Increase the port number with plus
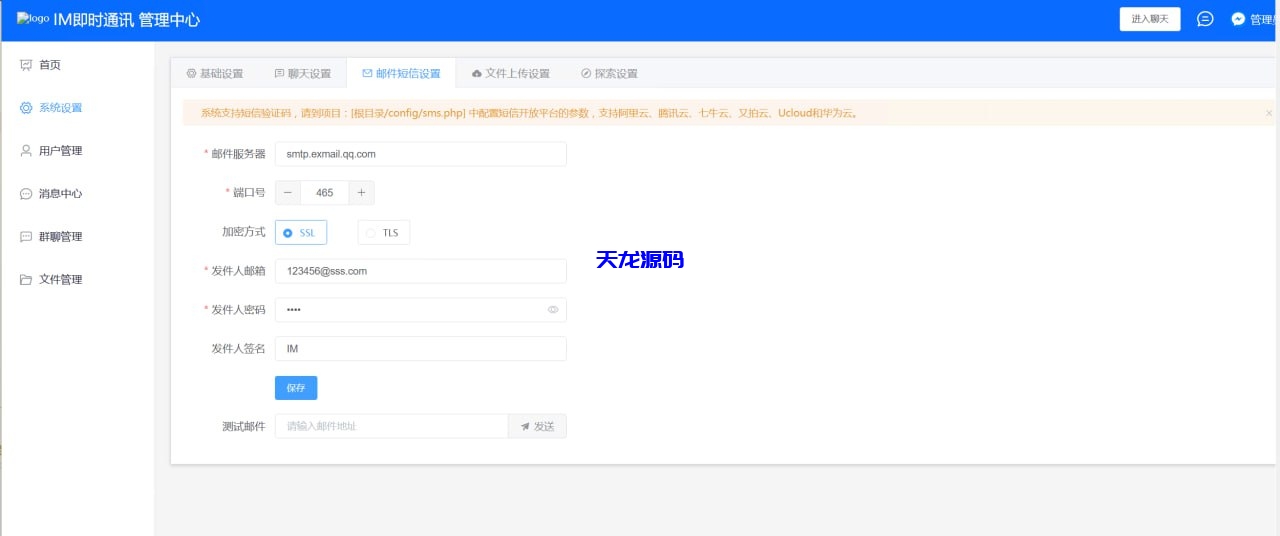Screen dimensions: 1280x536 pos(361,193)
